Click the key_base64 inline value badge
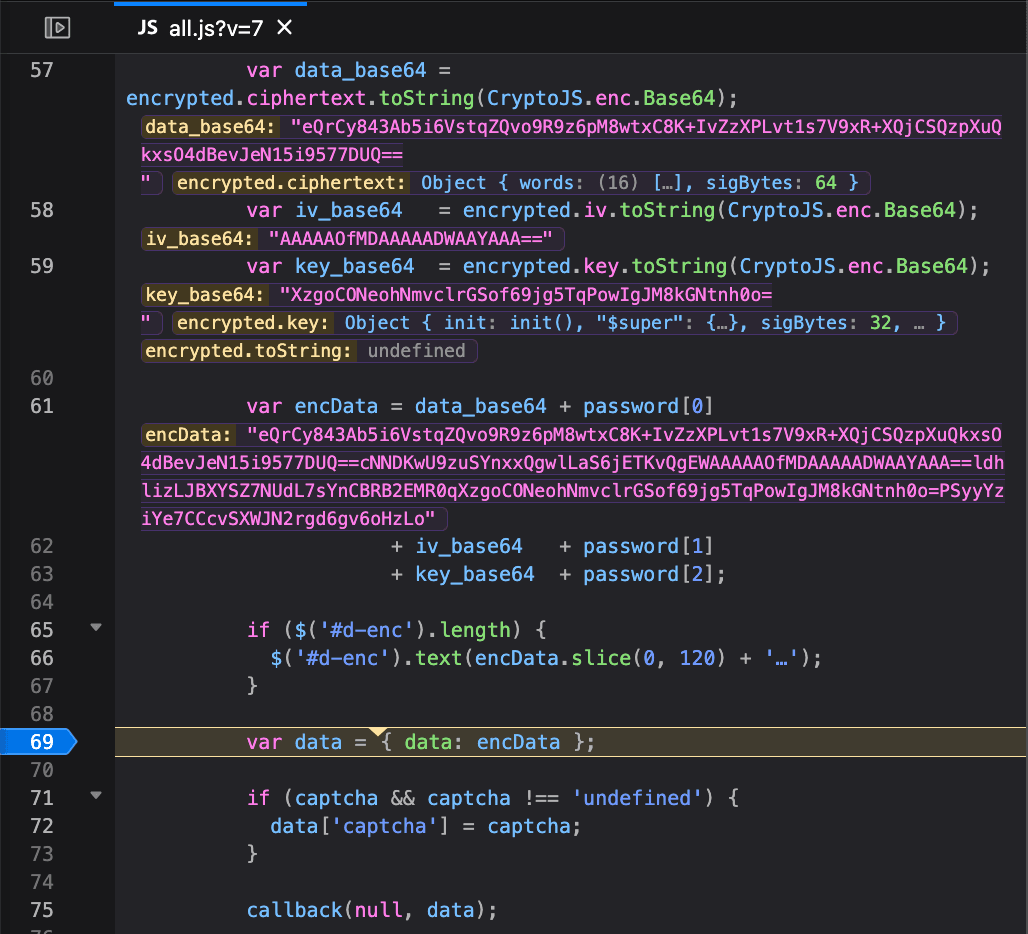The image size is (1028, 934). coord(204,294)
